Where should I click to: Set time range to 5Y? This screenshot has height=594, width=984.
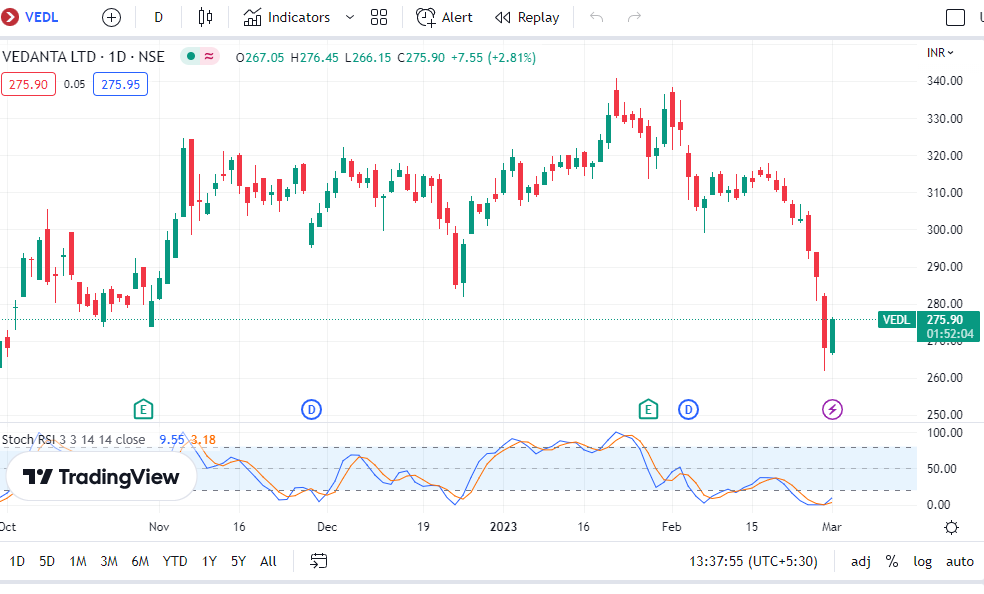tap(238, 561)
